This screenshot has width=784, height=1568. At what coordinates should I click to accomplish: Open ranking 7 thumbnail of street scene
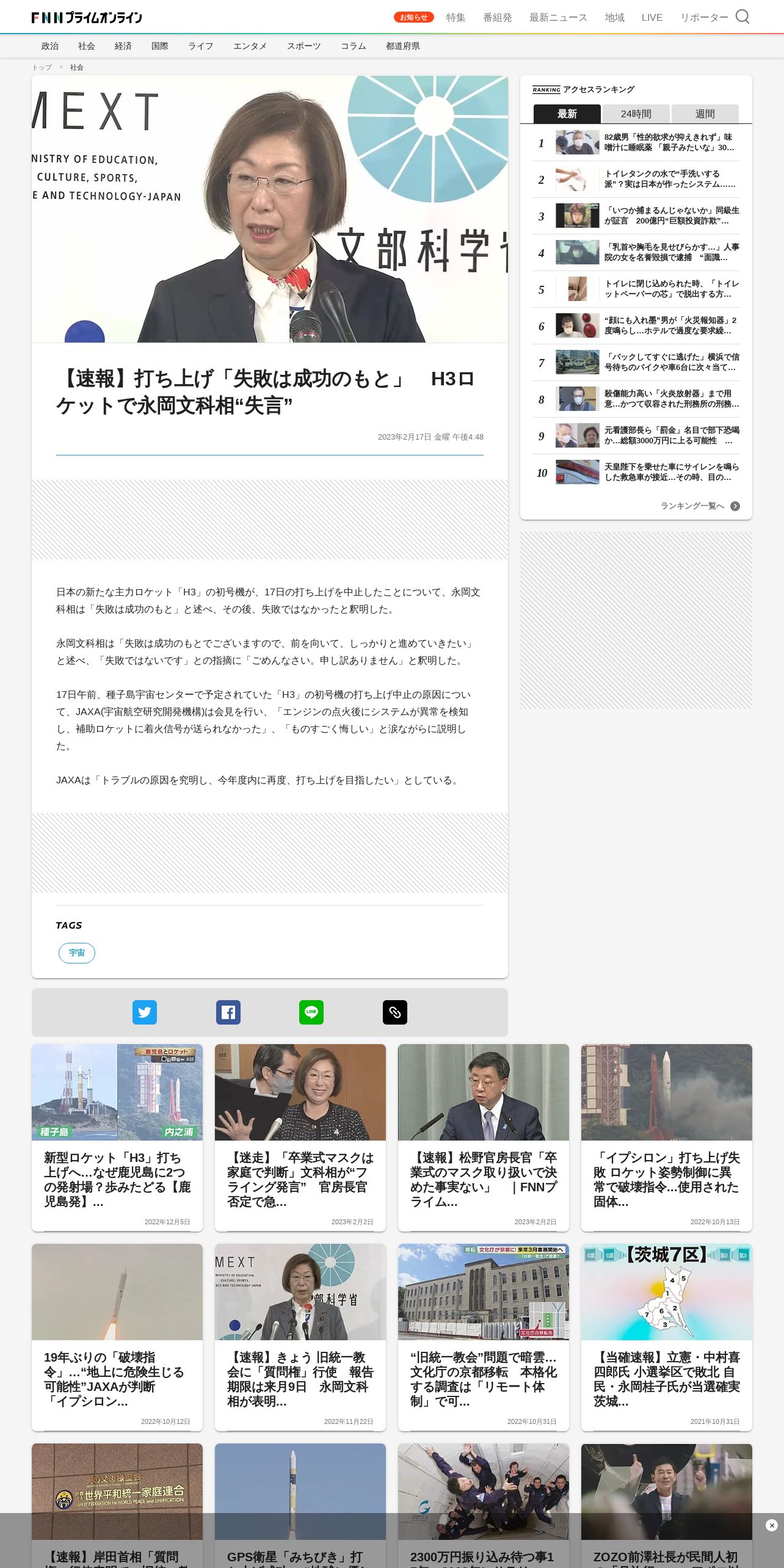point(578,362)
